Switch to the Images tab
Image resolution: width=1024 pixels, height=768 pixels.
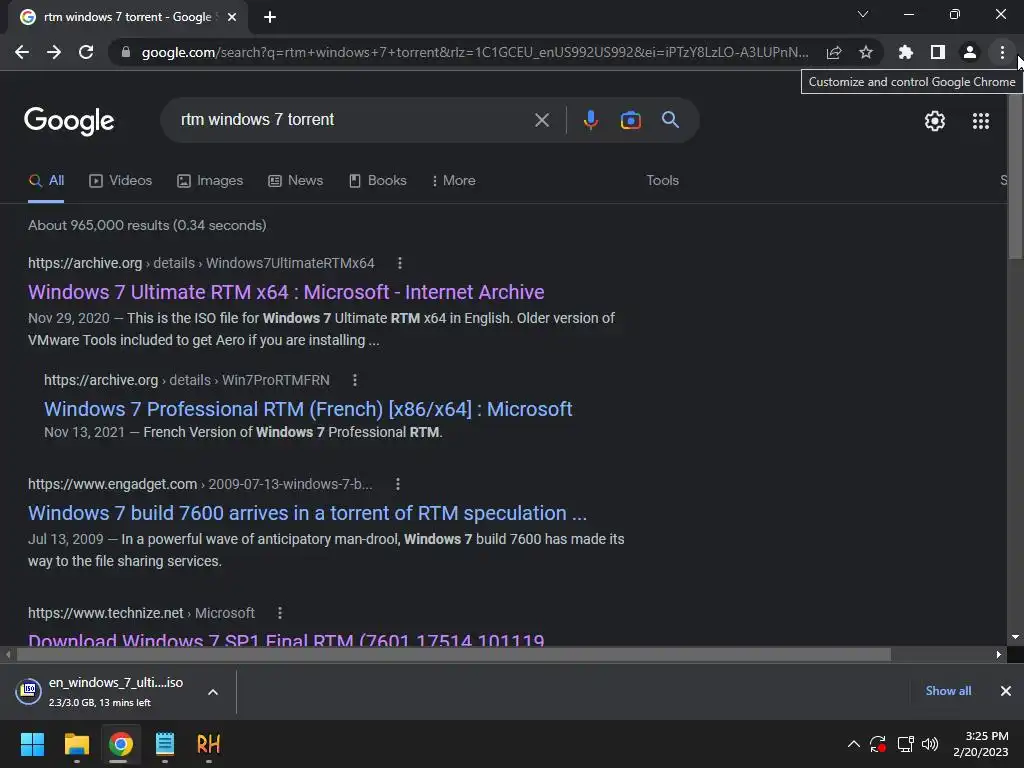[210, 181]
